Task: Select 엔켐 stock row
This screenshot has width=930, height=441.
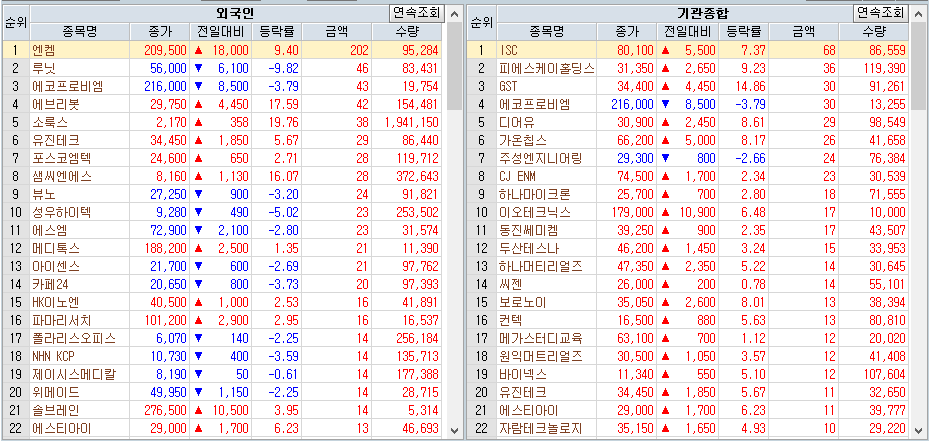Action: (x=222, y=50)
